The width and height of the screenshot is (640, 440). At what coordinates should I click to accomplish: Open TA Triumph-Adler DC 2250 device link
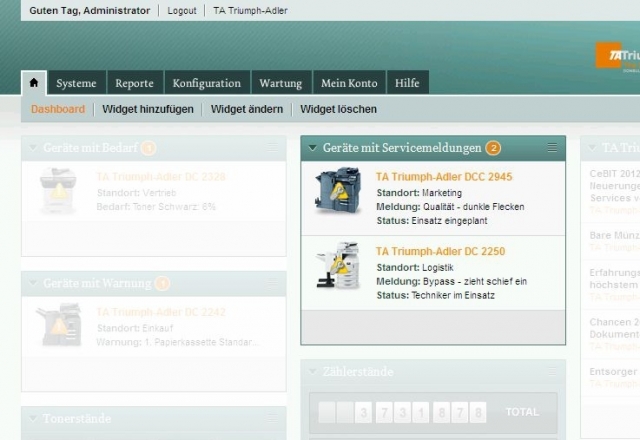point(440,251)
